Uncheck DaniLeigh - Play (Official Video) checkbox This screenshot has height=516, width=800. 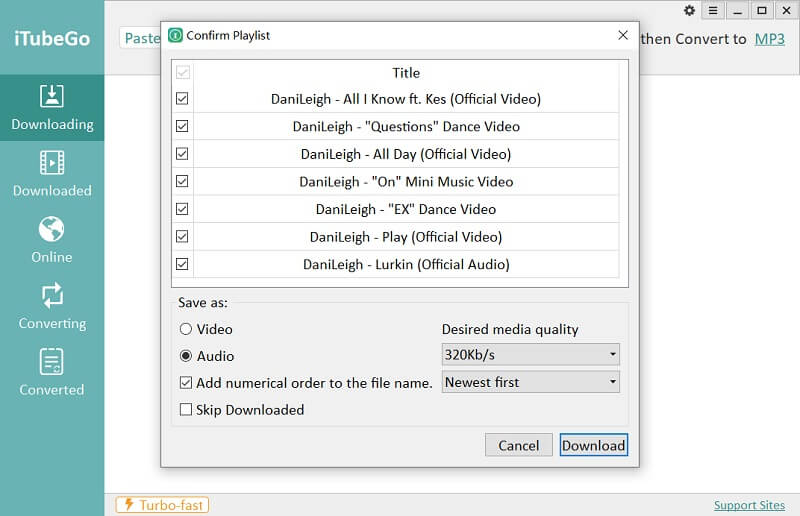(182, 236)
